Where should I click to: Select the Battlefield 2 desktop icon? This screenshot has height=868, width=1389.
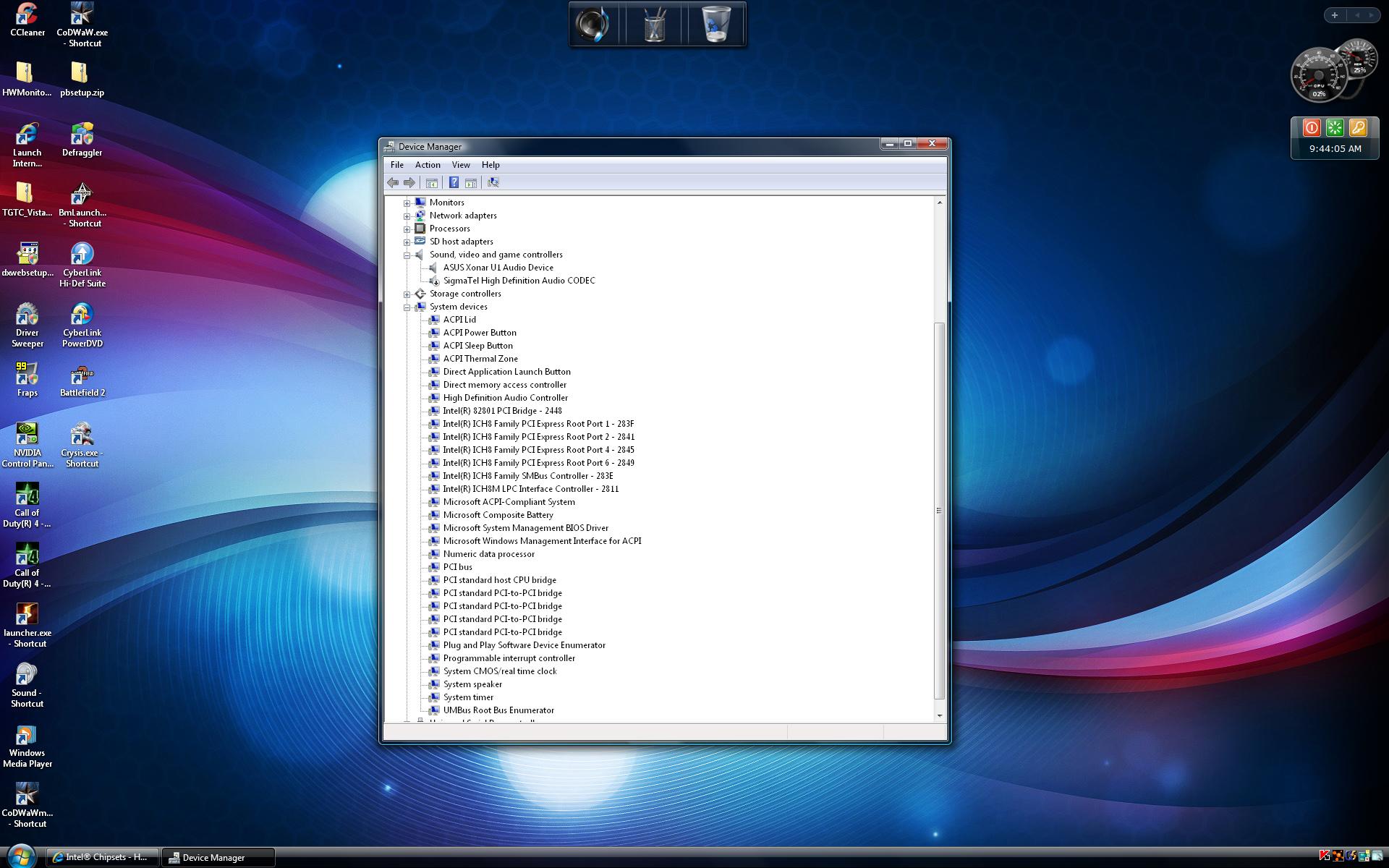(82, 380)
